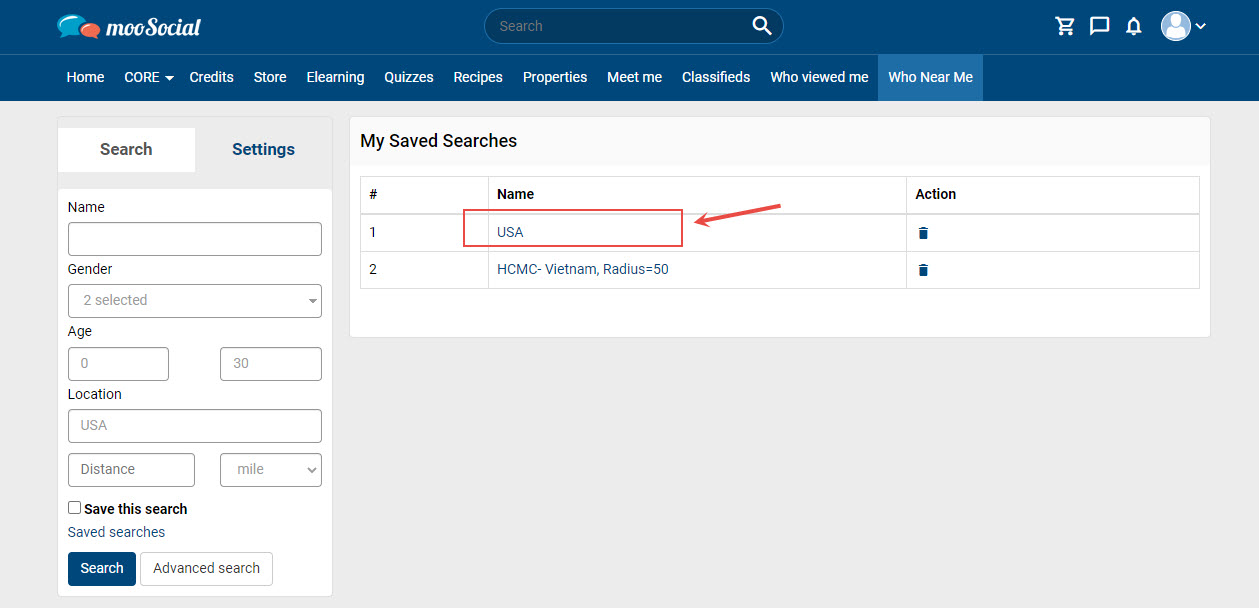Click the Distance input field
Screen dimensions: 1259x608
131,469
